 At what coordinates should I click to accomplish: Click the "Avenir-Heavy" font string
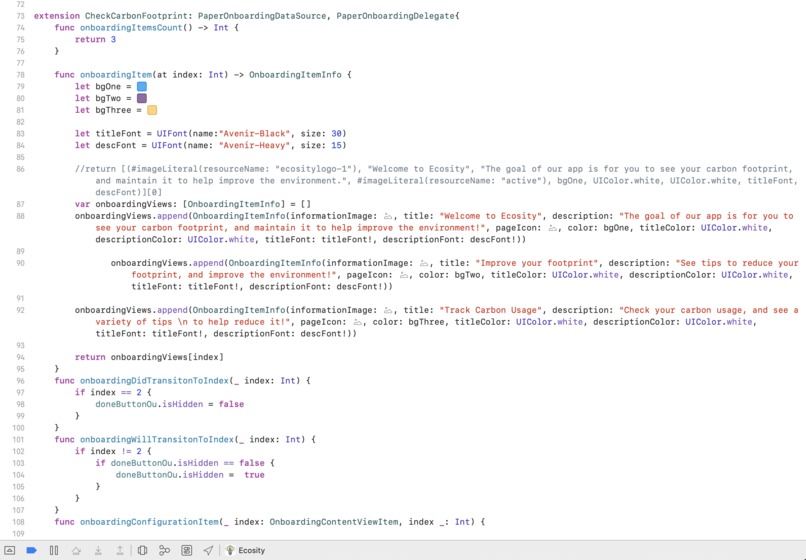tap(254, 146)
